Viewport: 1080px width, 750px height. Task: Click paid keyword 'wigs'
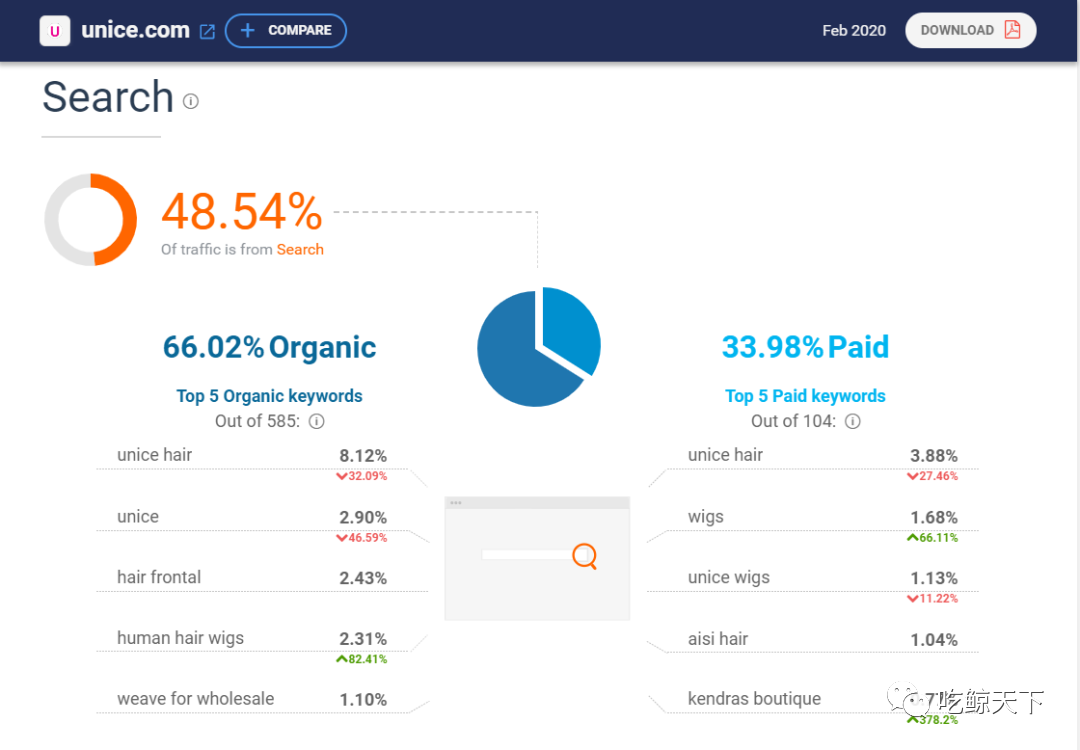coord(706,517)
